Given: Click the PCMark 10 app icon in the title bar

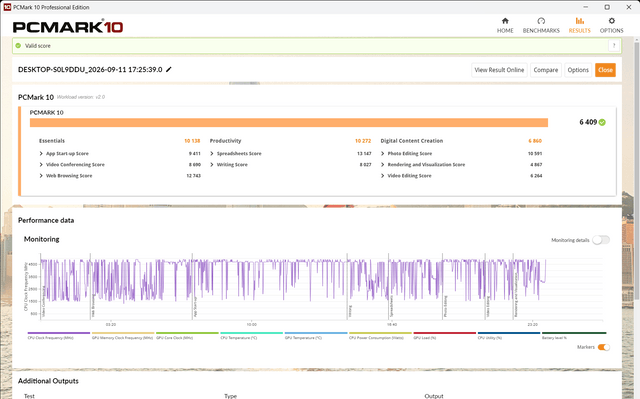Looking at the screenshot, I should [7, 7].
